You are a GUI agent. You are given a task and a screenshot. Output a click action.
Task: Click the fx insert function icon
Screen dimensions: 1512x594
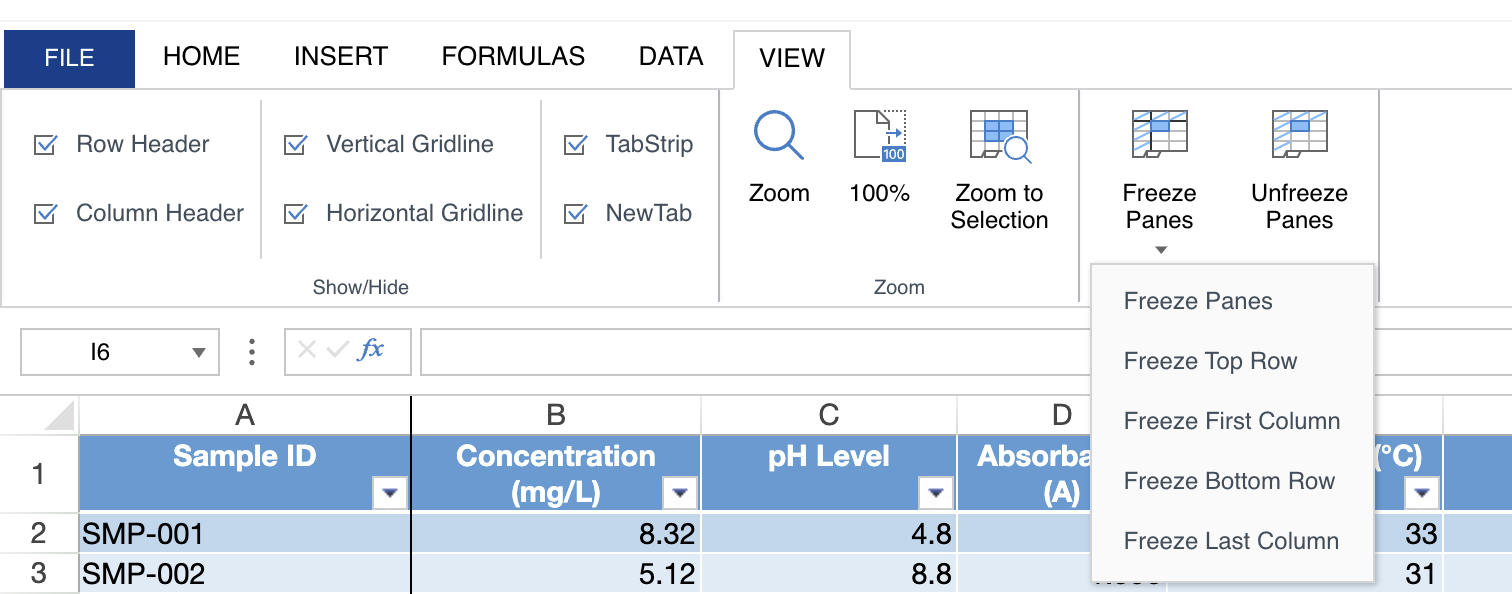pyautogui.click(x=371, y=350)
